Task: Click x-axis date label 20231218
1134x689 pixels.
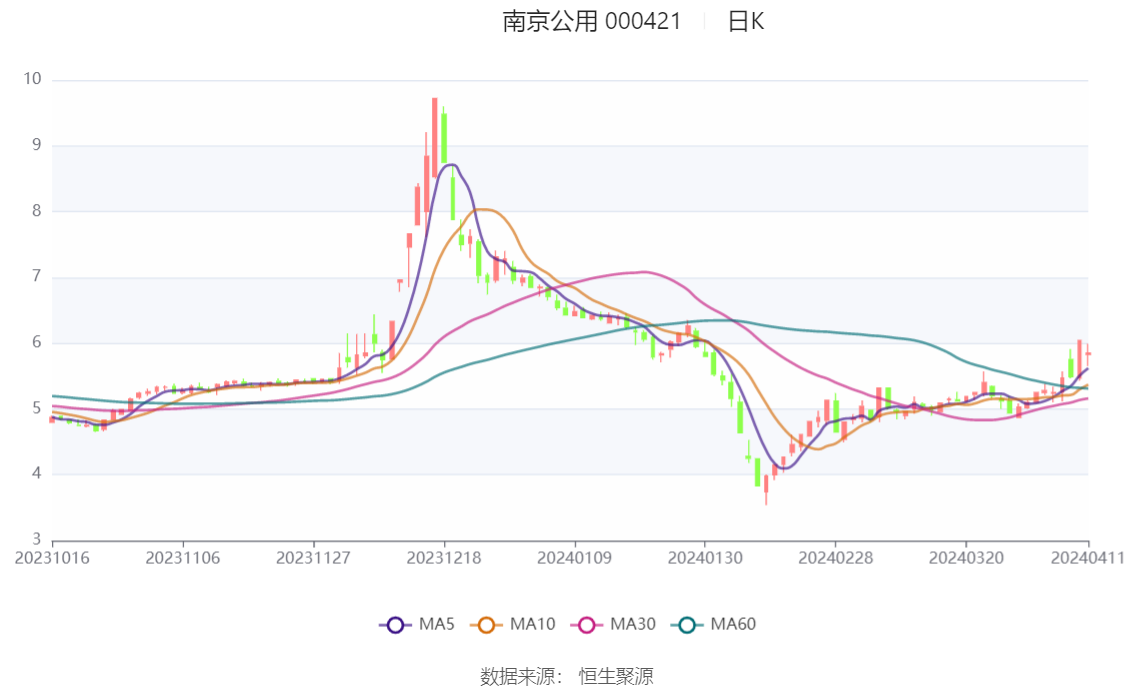Action: pos(444,558)
